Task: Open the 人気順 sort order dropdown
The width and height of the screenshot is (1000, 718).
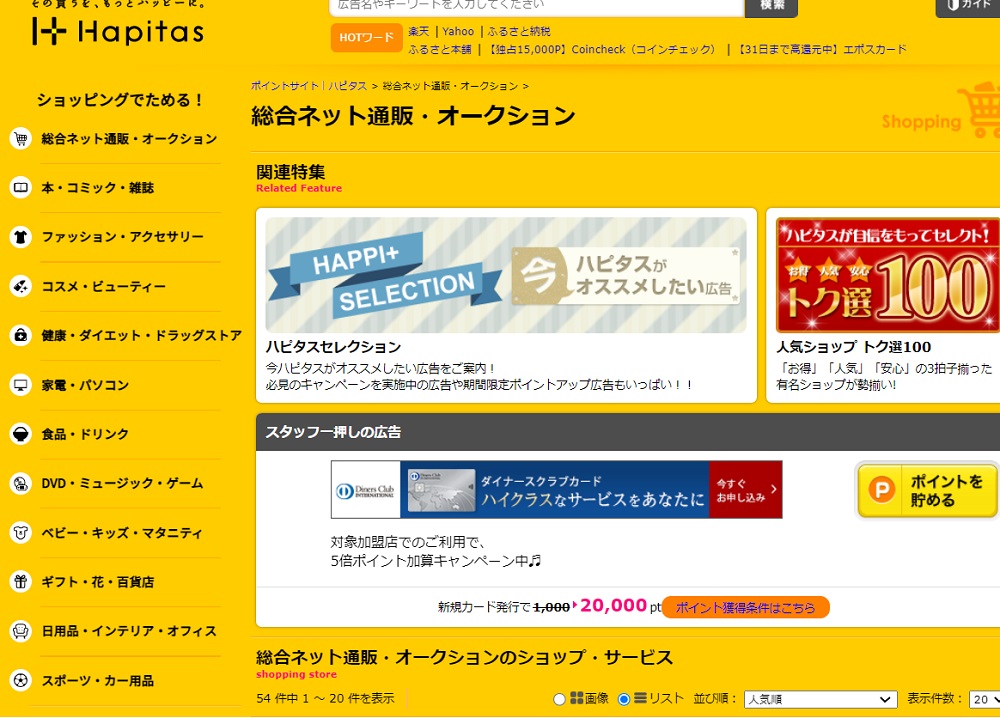Action: coord(820,699)
